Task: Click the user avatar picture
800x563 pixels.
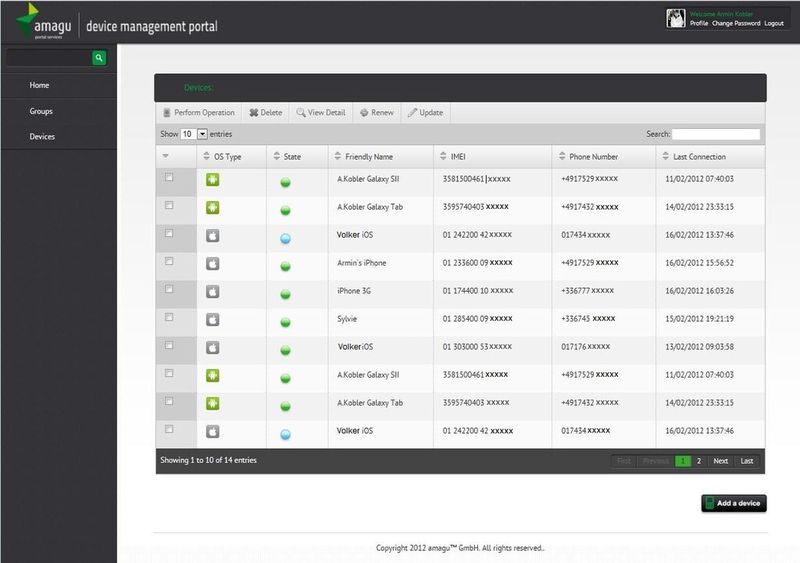Action: 676,19
